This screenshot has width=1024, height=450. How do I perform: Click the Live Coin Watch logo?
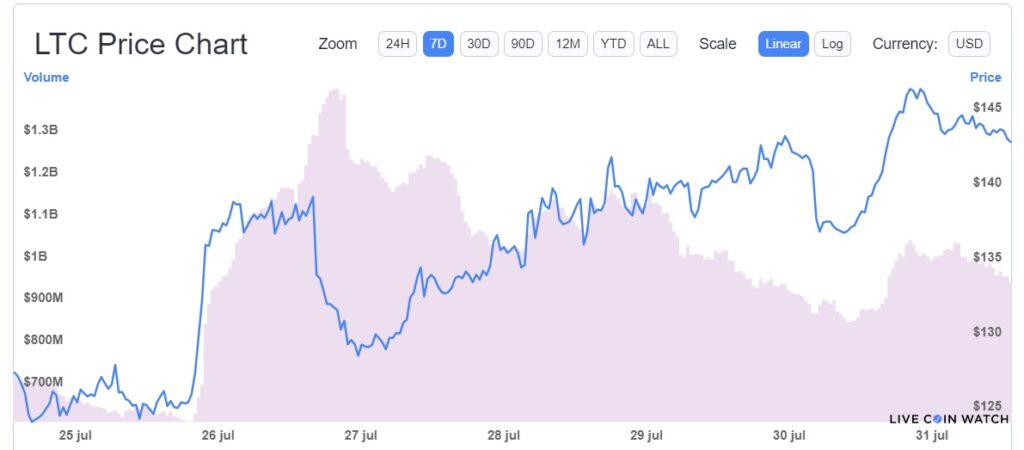pyautogui.click(x=949, y=419)
